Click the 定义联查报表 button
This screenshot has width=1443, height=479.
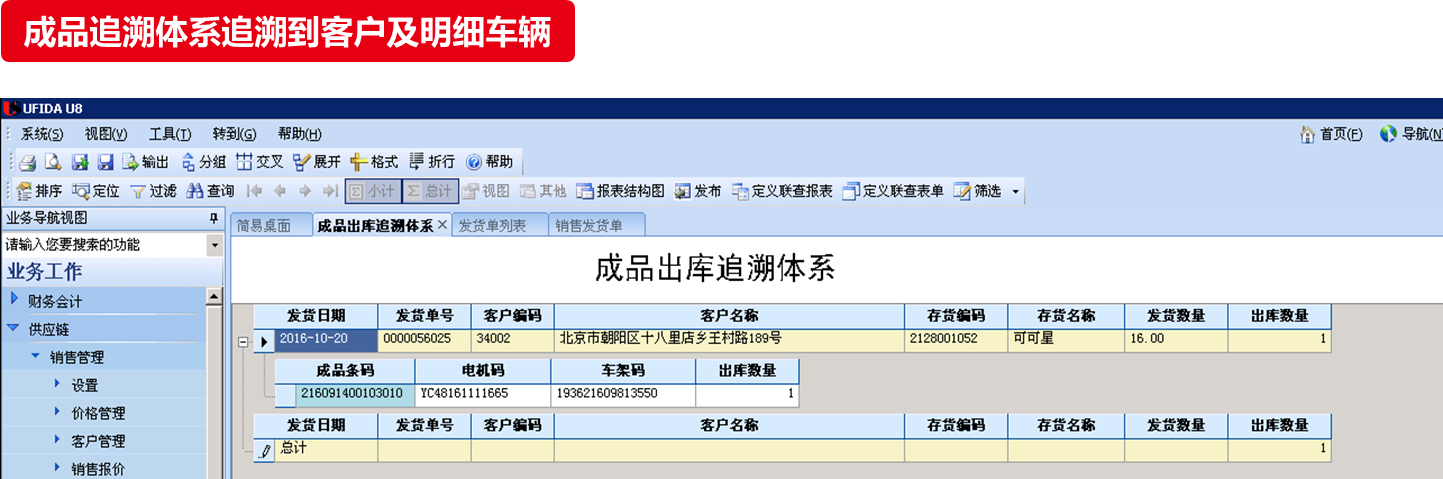[x=783, y=191]
